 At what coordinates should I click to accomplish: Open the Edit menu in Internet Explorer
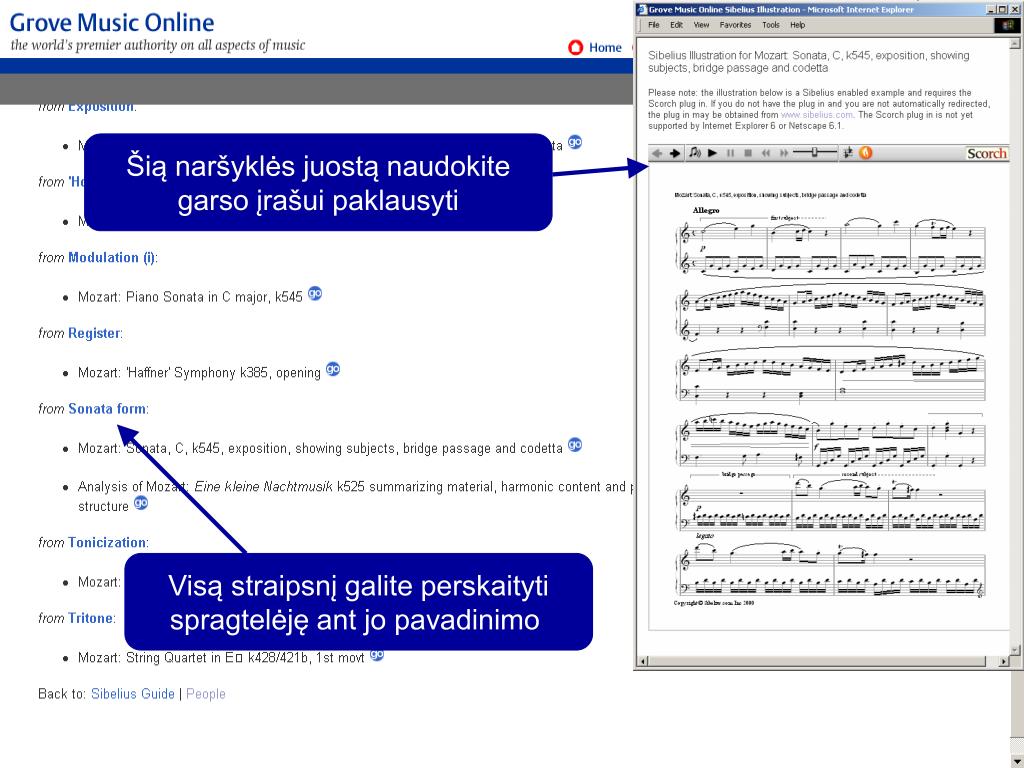pos(676,25)
